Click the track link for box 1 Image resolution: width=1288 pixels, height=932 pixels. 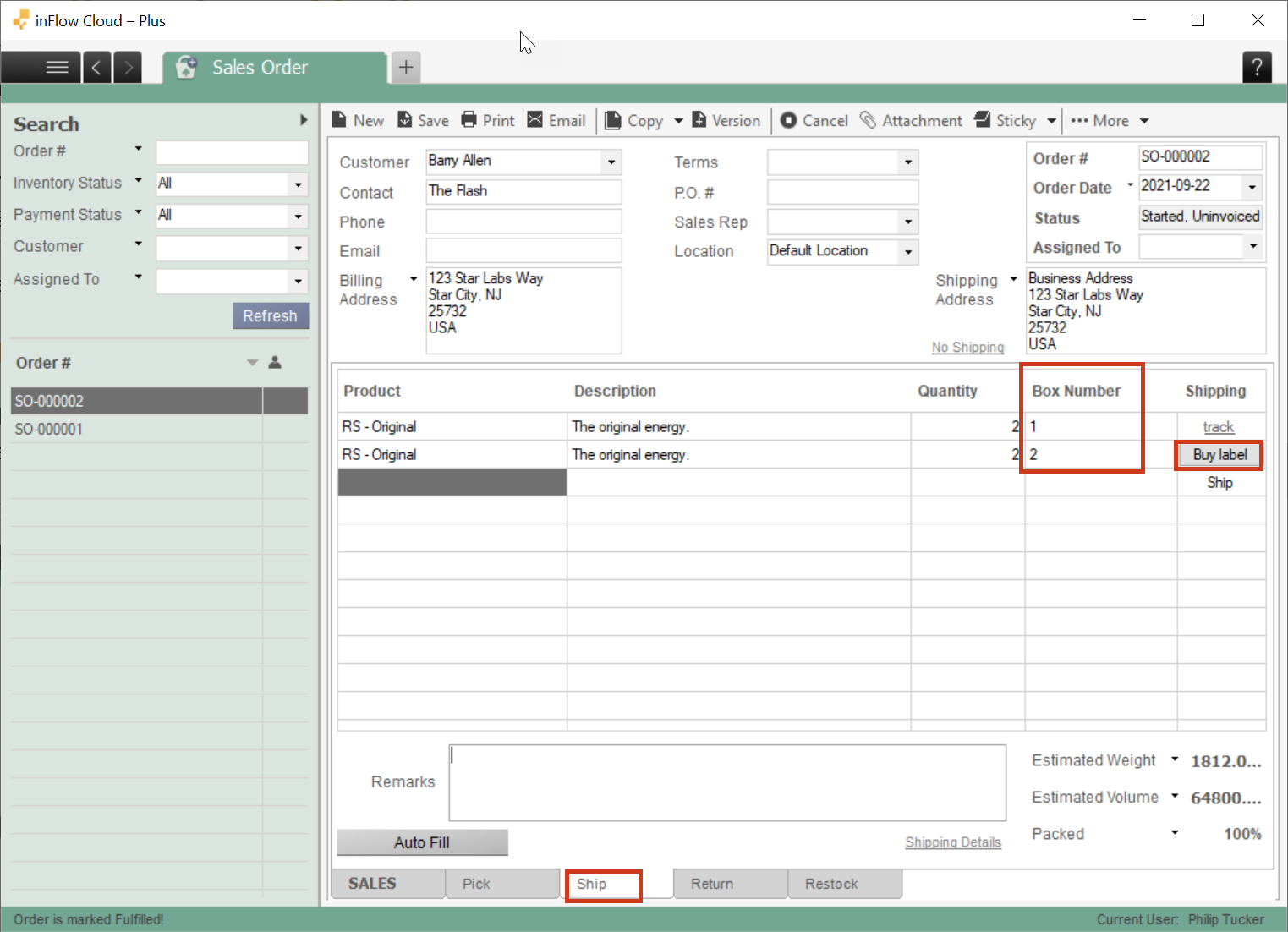1219,427
